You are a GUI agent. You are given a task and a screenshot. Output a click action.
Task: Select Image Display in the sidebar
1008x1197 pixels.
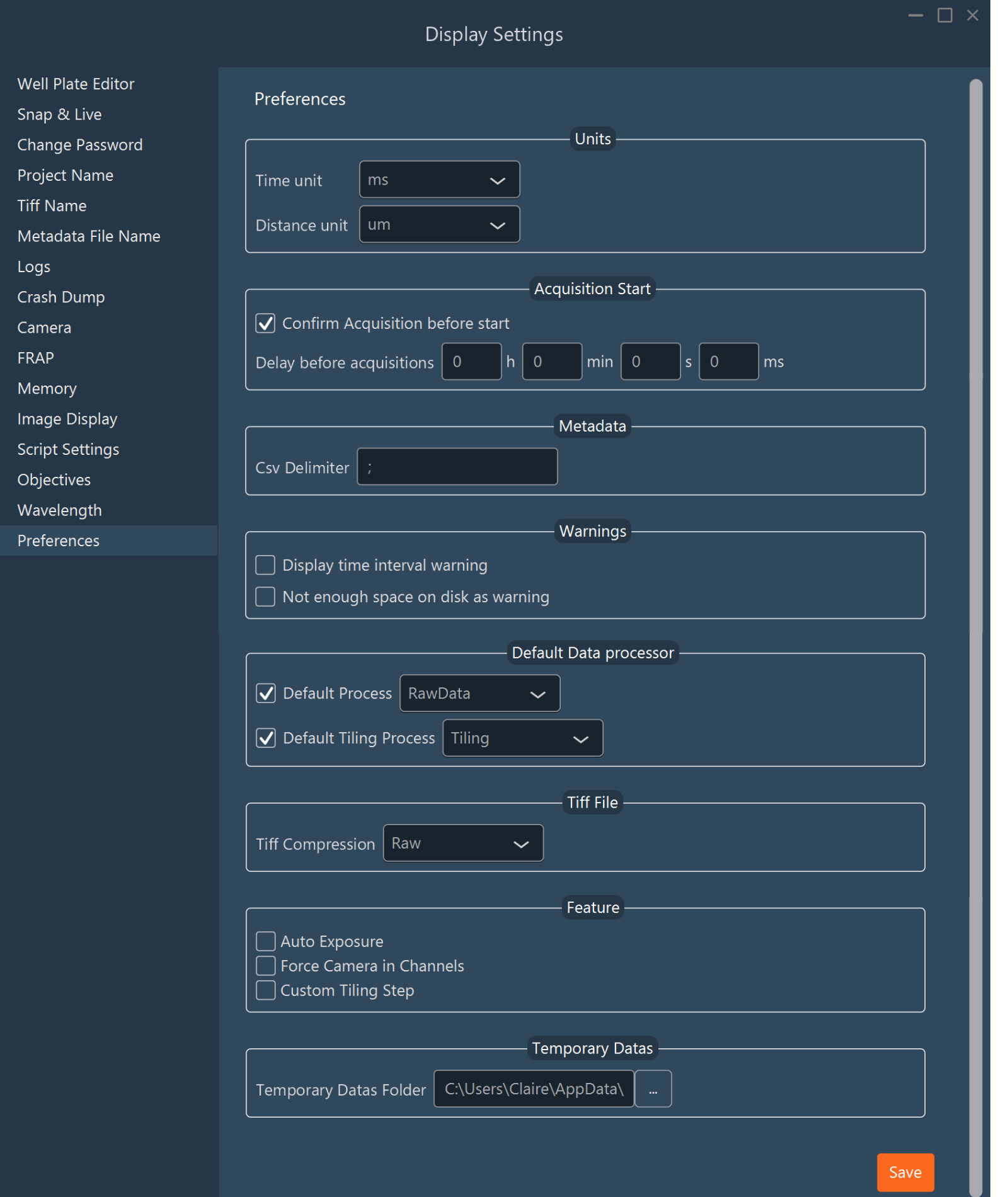67,419
